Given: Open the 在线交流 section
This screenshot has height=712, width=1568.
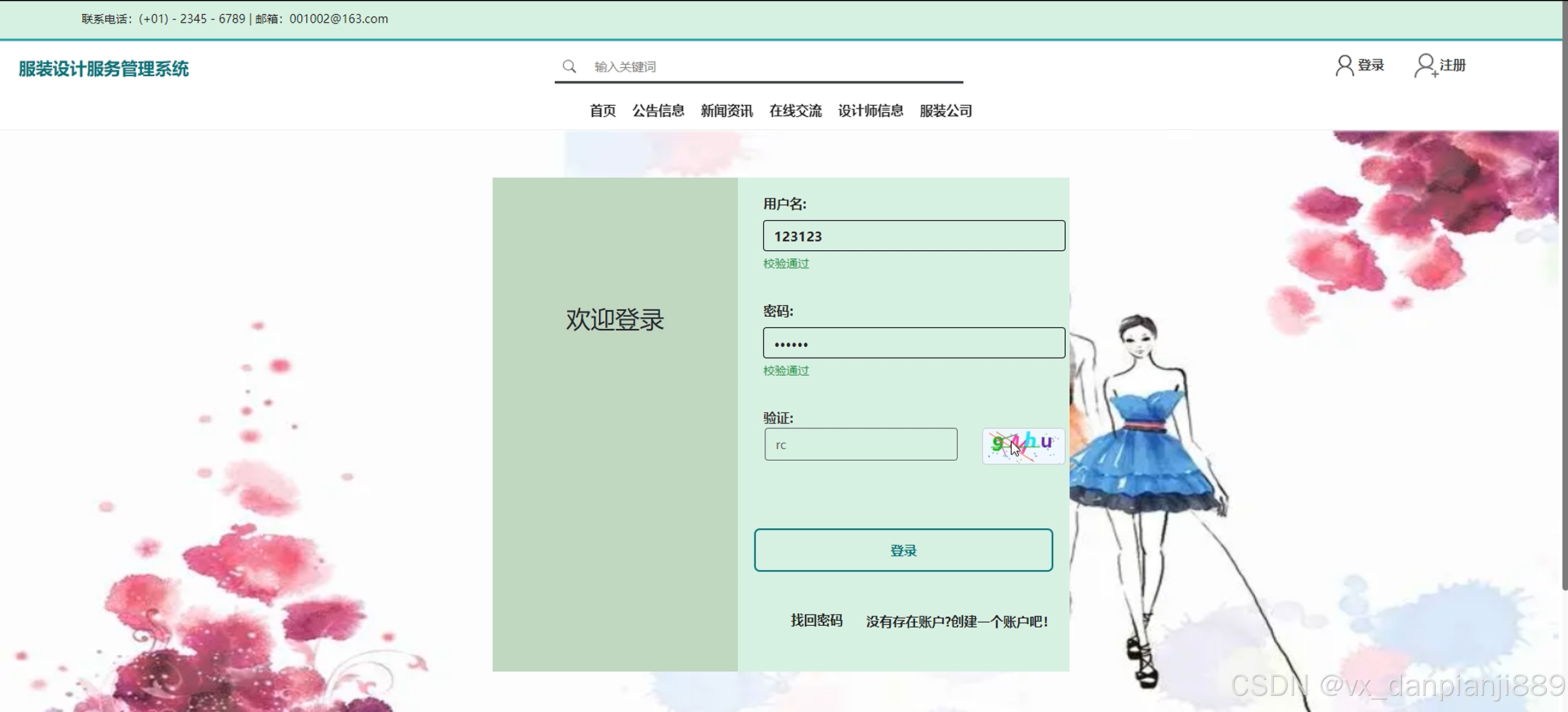Looking at the screenshot, I should 795,111.
